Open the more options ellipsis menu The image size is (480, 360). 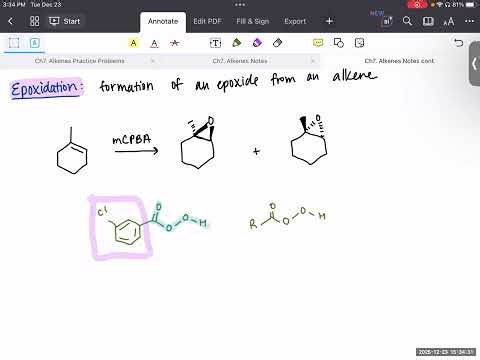pyautogui.click(x=469, y=21)
